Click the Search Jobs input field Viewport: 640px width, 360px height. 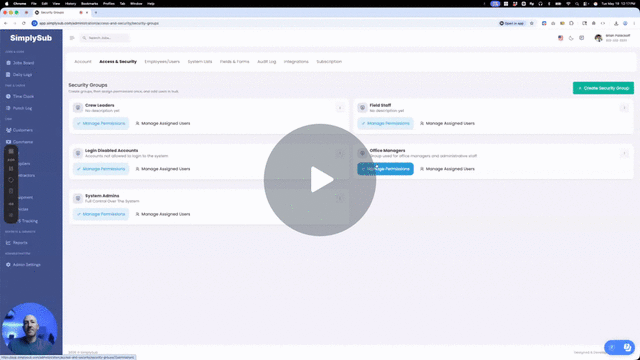(104, 38)
